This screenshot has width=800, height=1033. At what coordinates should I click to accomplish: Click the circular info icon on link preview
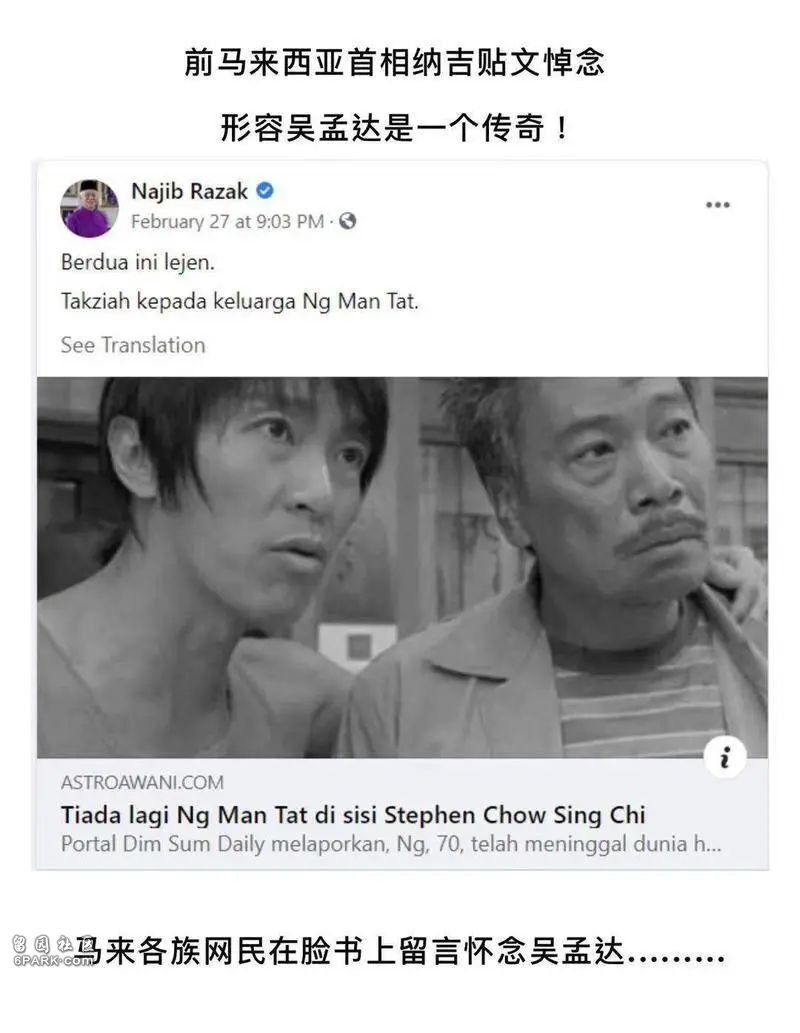[x=725, y=756]
